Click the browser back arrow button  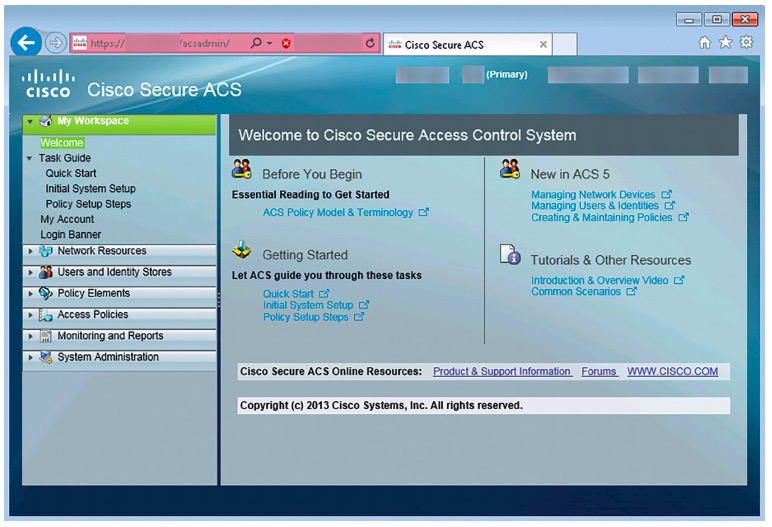click(28, 43)
